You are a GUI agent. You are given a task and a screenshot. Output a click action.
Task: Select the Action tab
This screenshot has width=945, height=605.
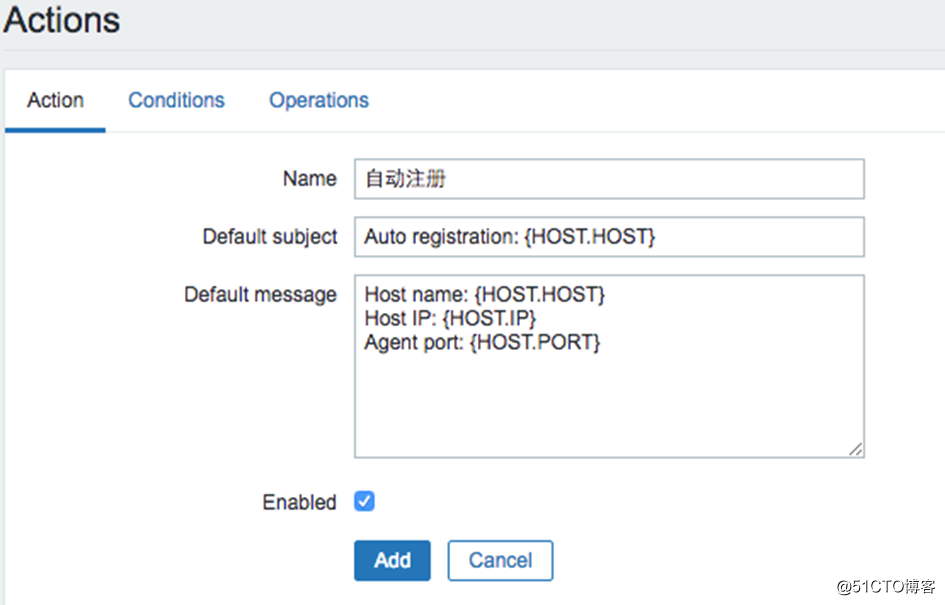click(55, 100)
